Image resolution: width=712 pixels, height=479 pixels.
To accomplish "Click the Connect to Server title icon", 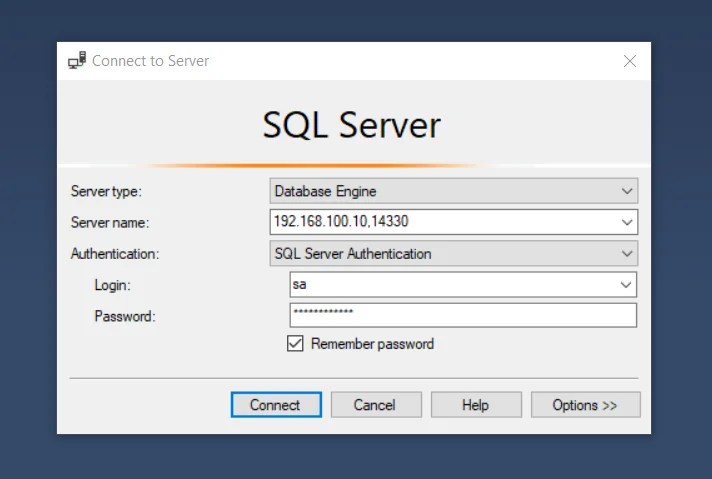I will pyautogui.click(x=77, y=60).
